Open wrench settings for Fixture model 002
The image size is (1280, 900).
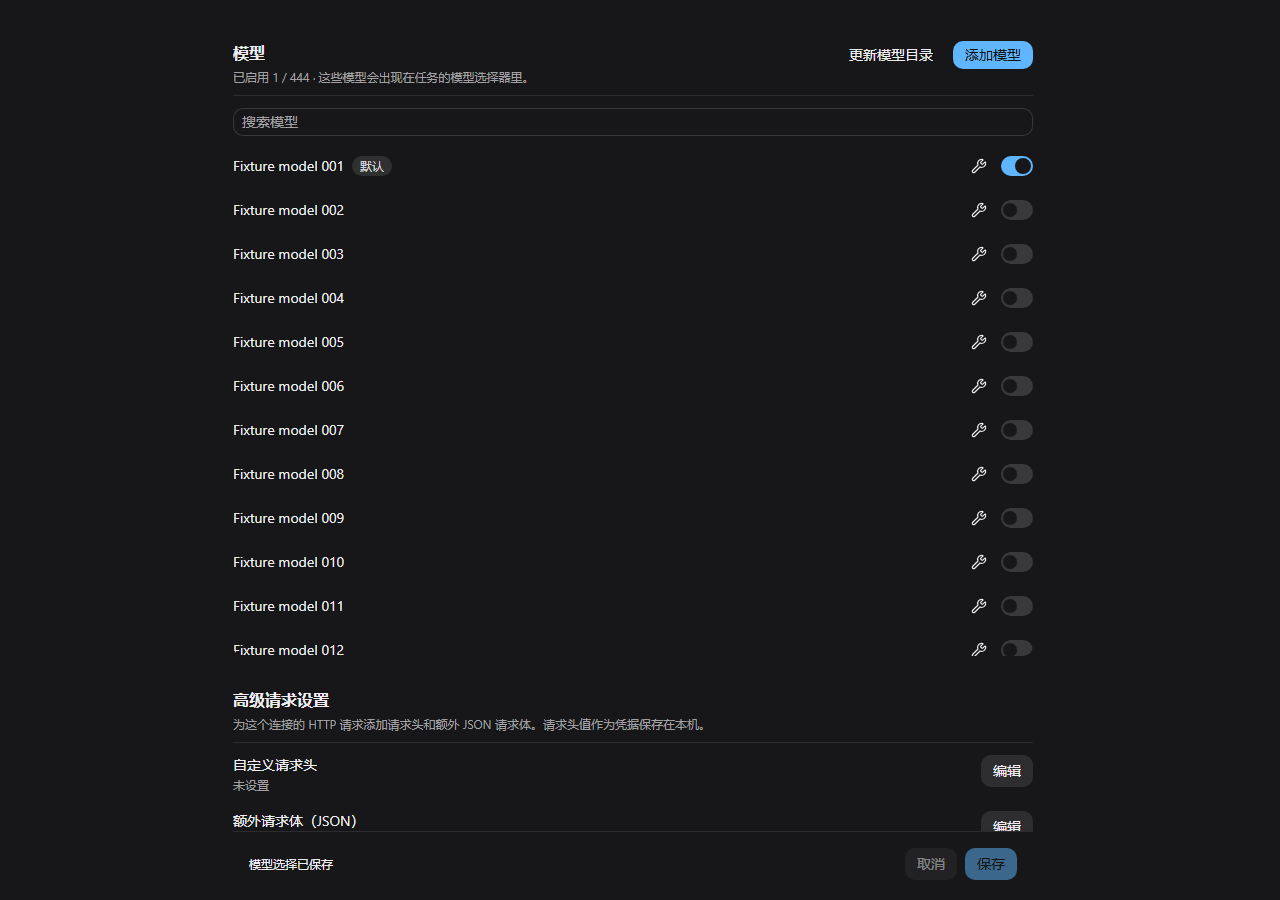point(979,210)
